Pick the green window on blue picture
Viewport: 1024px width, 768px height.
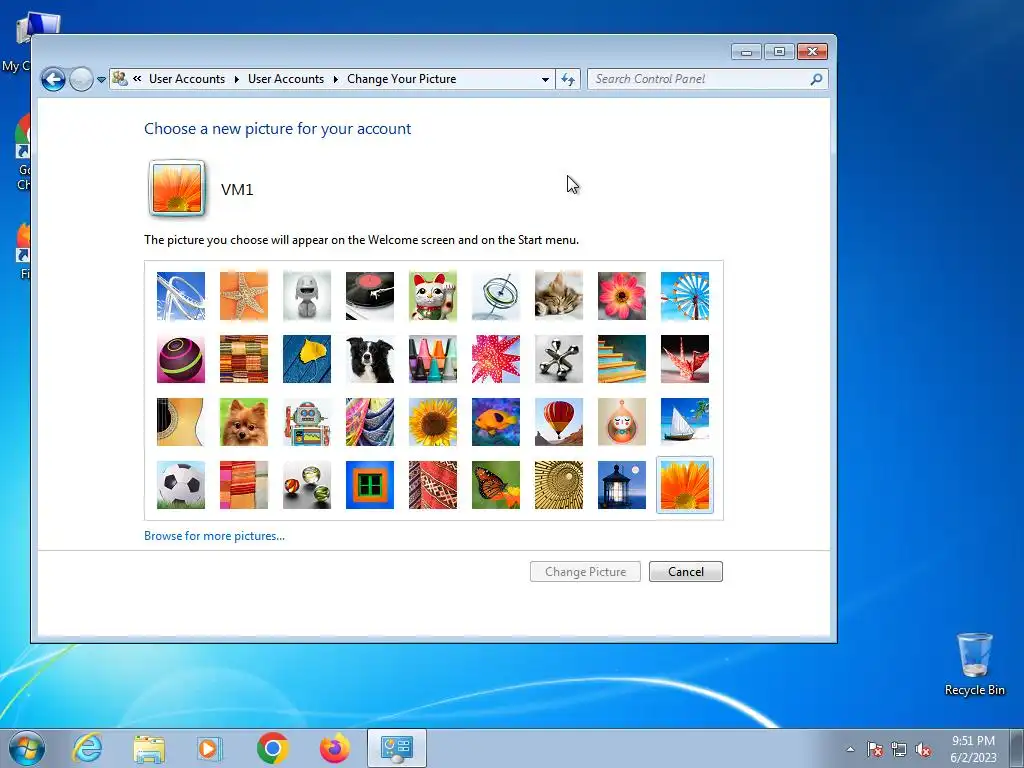370,485
